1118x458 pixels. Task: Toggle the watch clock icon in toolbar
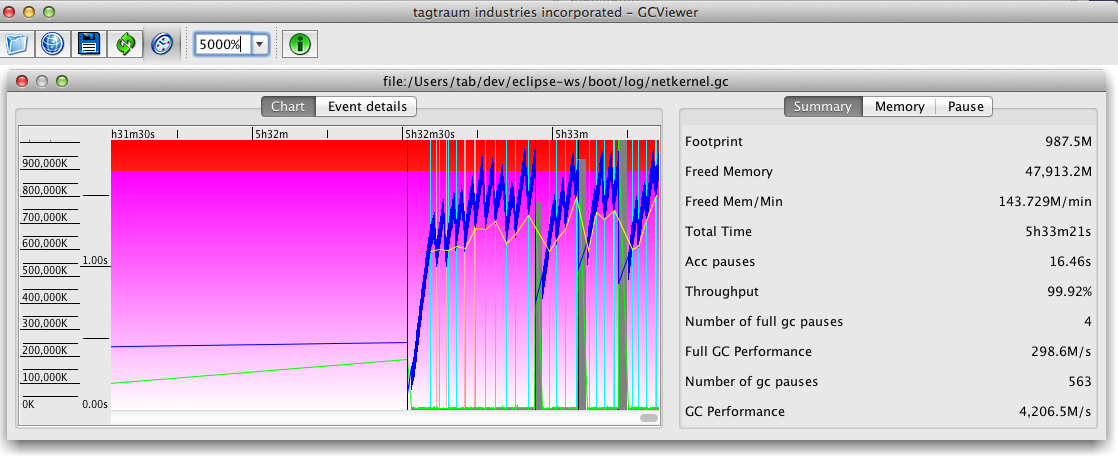click(162, 44)
